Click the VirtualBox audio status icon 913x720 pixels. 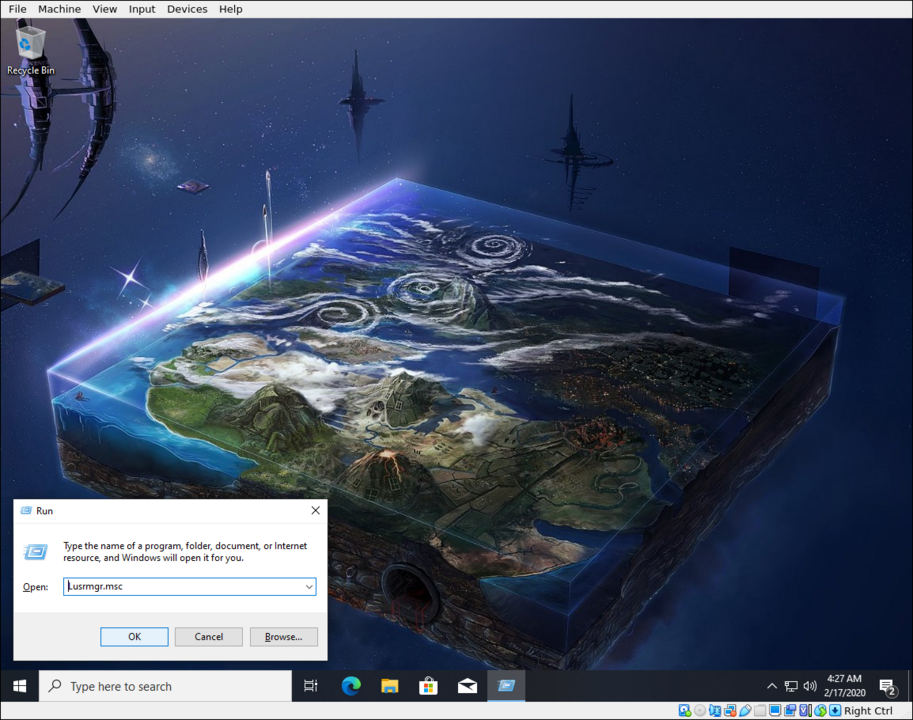pyautogui.click(x=715, y=710)
